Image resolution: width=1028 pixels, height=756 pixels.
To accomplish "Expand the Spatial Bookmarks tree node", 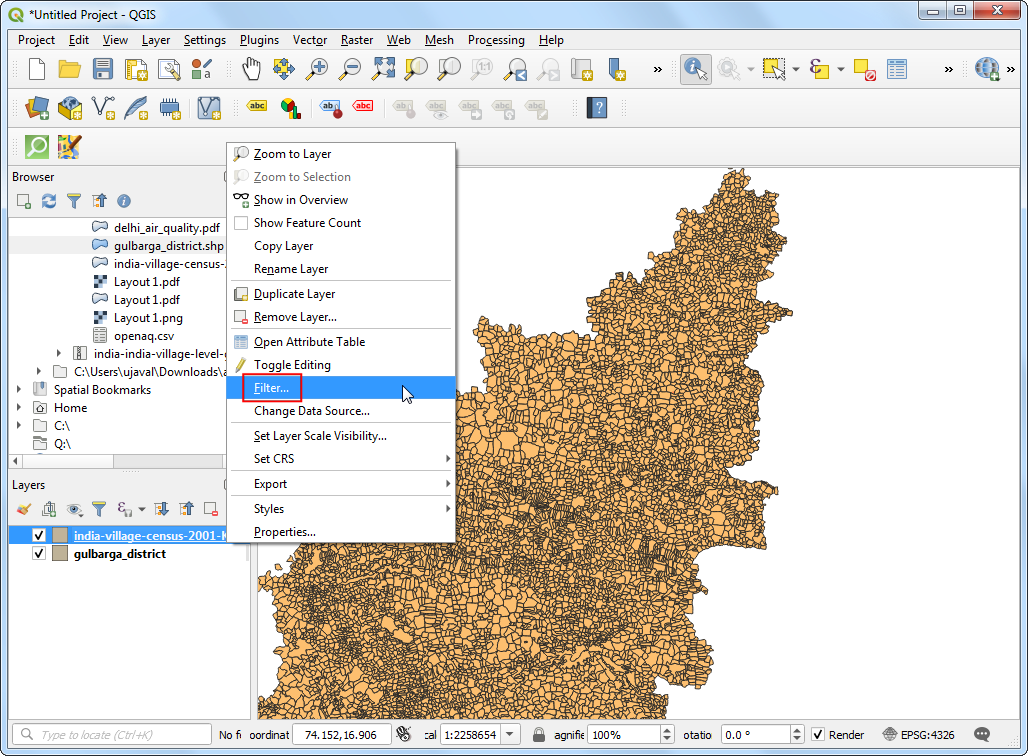I will coord(18,389).
